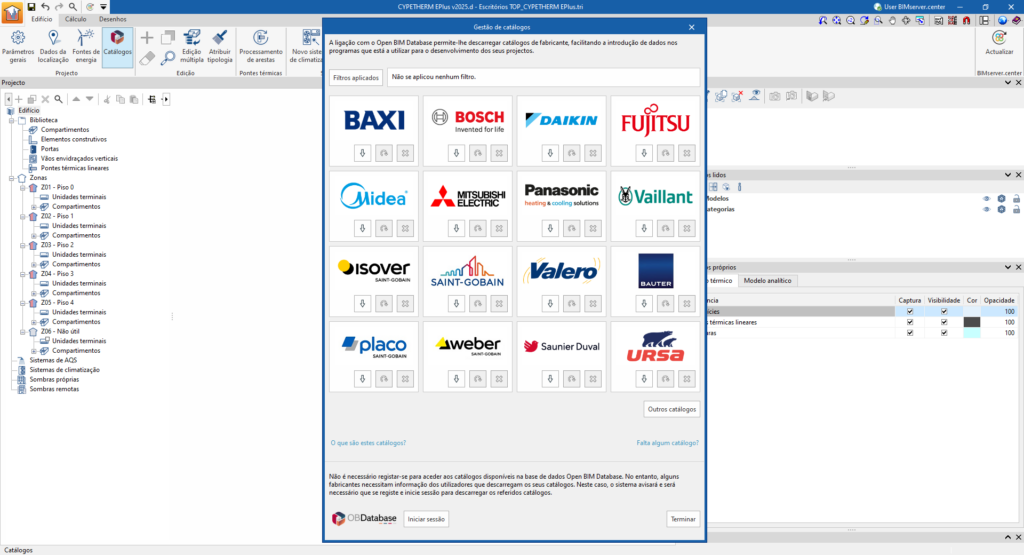Click Actualizar BIMserver.center icon
Image resolution: width=1024 pixels, height=555 pixels.
999,43
